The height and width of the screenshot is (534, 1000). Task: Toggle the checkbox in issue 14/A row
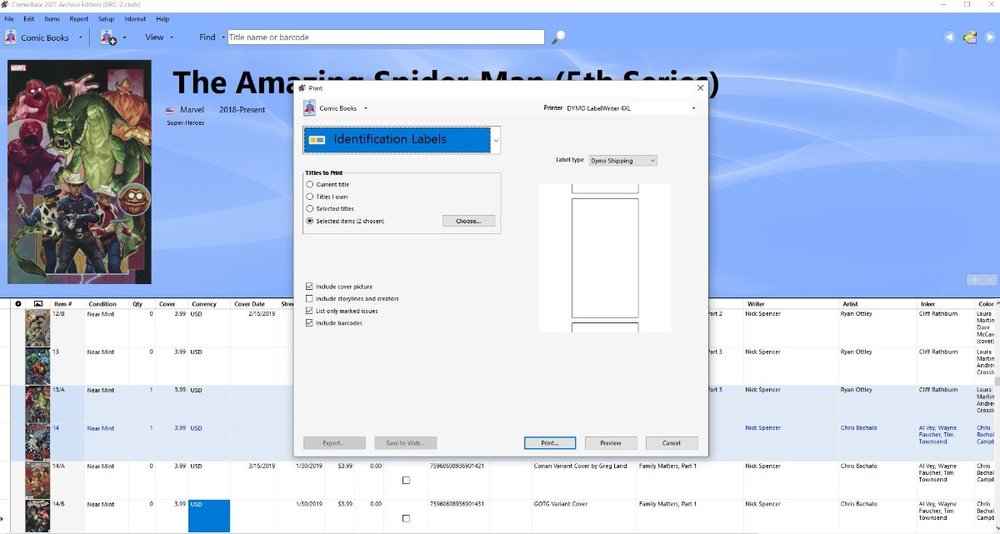(x=406, y=480)
